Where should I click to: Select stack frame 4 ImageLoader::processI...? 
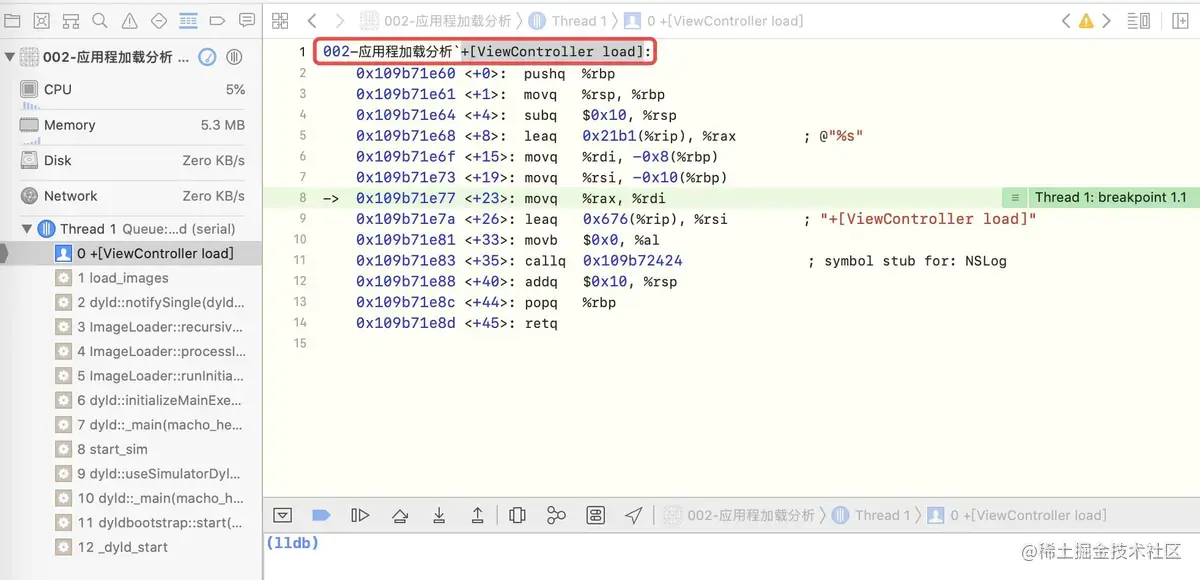pos(131,351)
